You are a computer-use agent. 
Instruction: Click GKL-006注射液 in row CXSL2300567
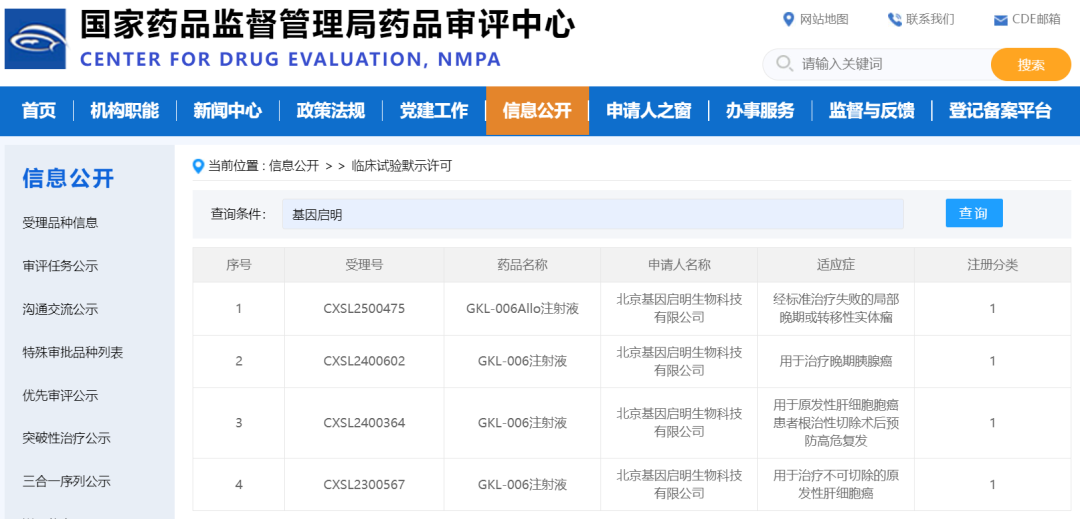[x=522, y=485]
